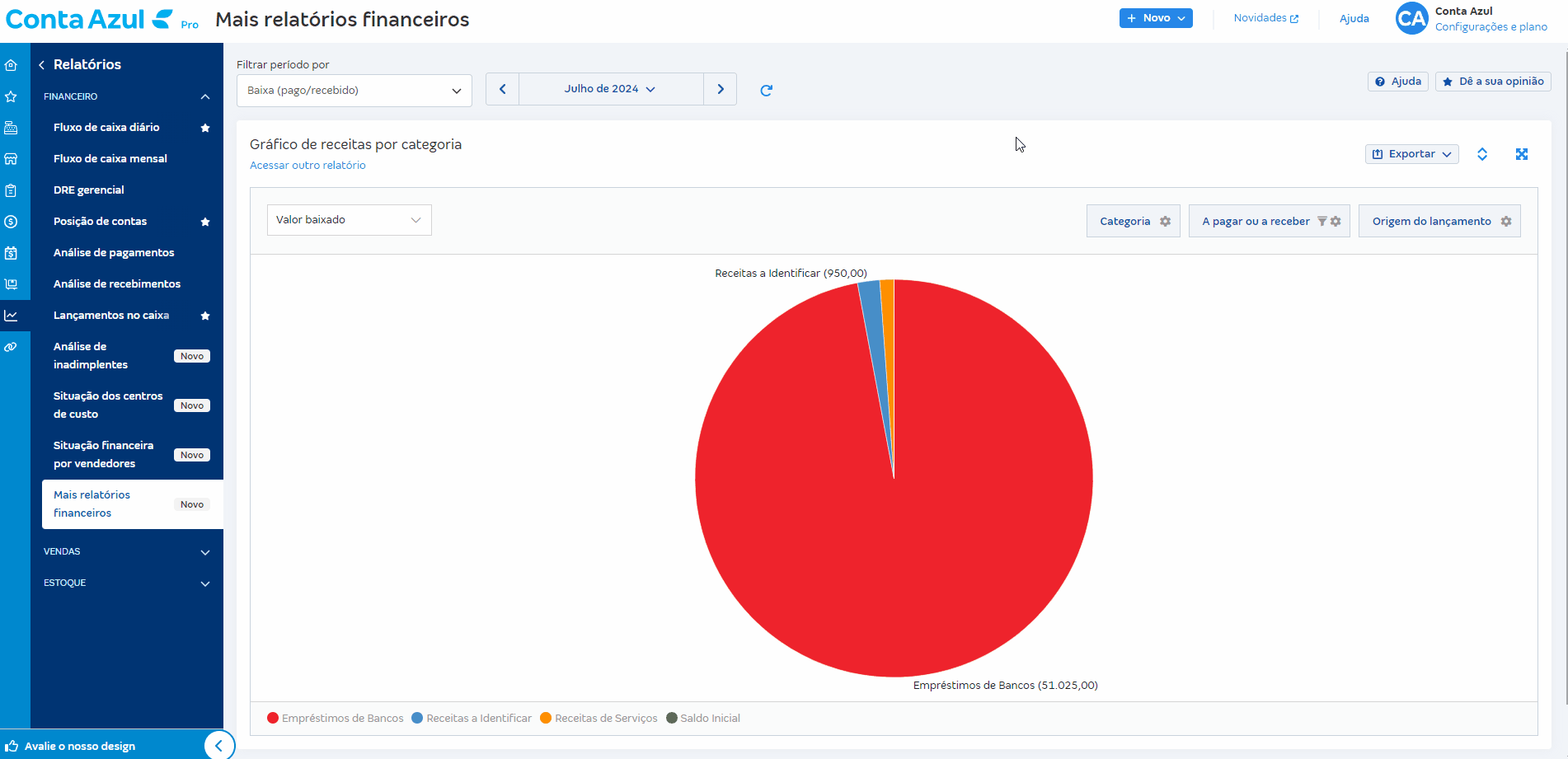Toggle favorite star for Fluxo de caixa diário
The width and height of the screenshot is (1568, 759).
[x=205, y=128]
